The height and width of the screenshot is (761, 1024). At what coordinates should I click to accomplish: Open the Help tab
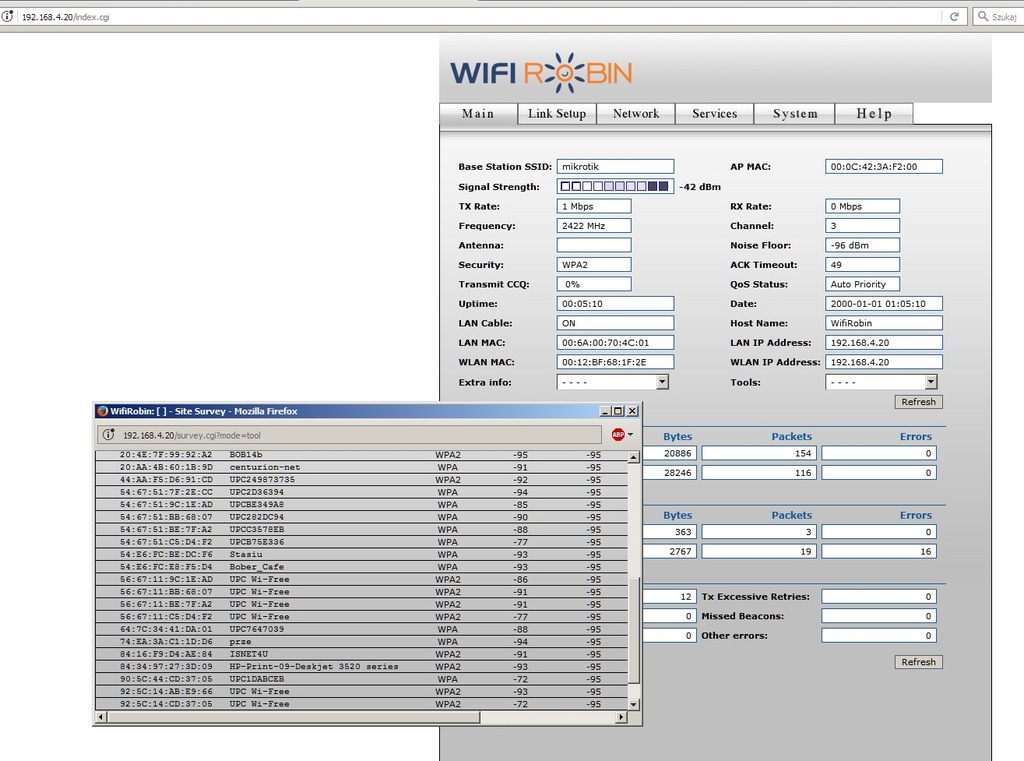(x=874, y=114)
